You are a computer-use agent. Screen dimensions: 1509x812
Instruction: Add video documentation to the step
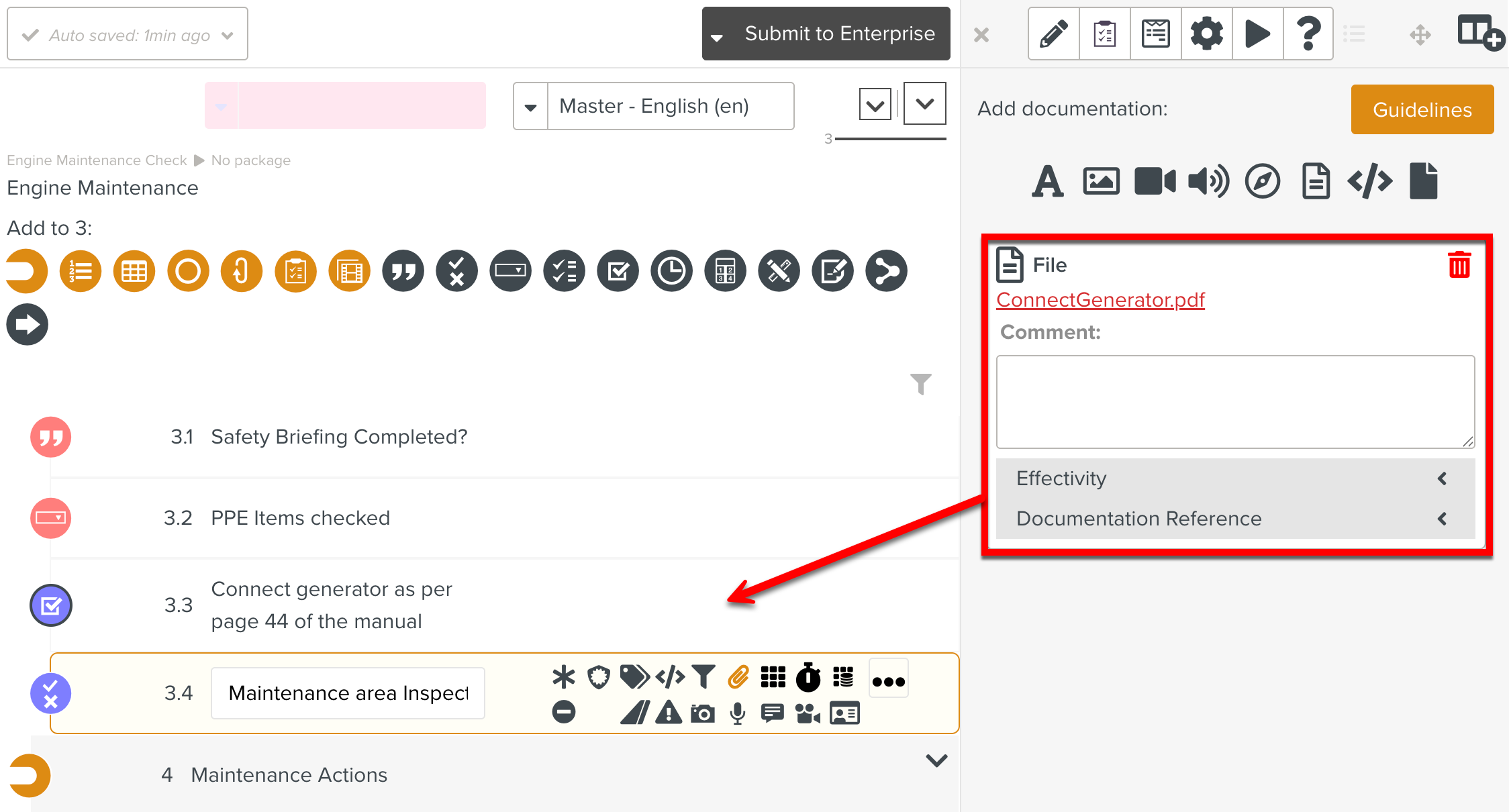[x=1155, y=181]
